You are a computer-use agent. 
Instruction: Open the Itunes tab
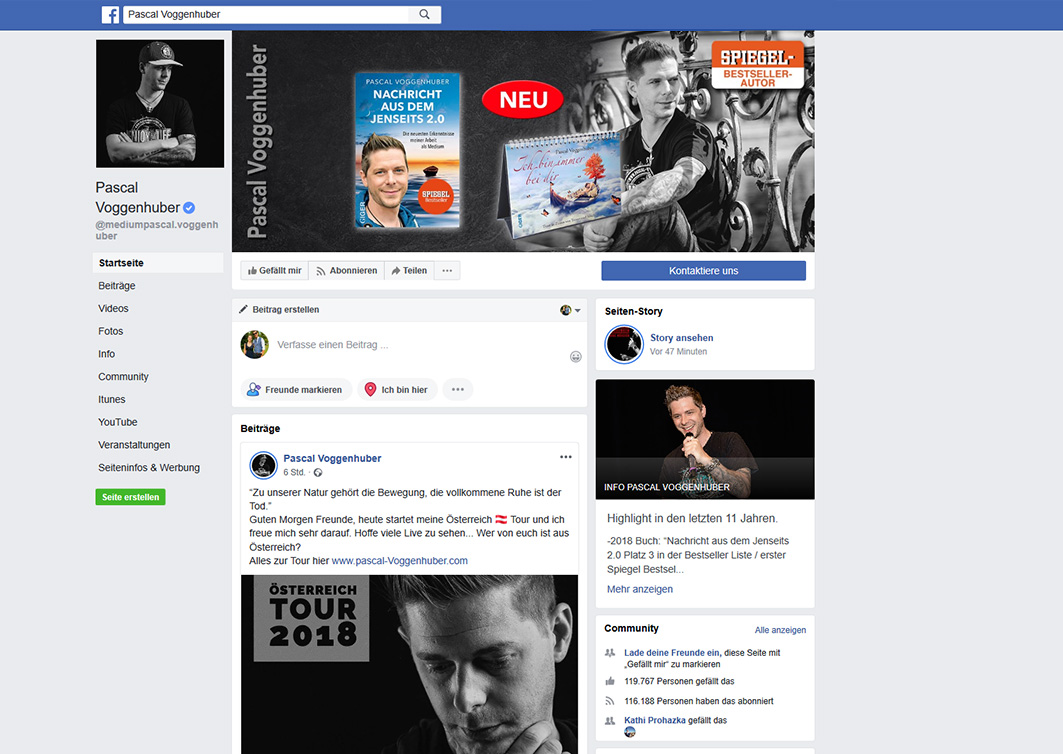[x=112, y=399]
